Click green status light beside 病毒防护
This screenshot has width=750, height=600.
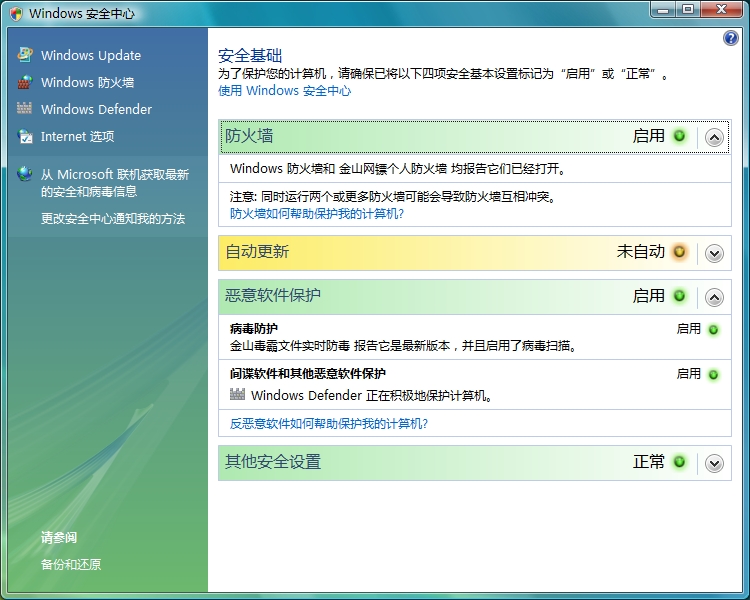tap(713, 330)
